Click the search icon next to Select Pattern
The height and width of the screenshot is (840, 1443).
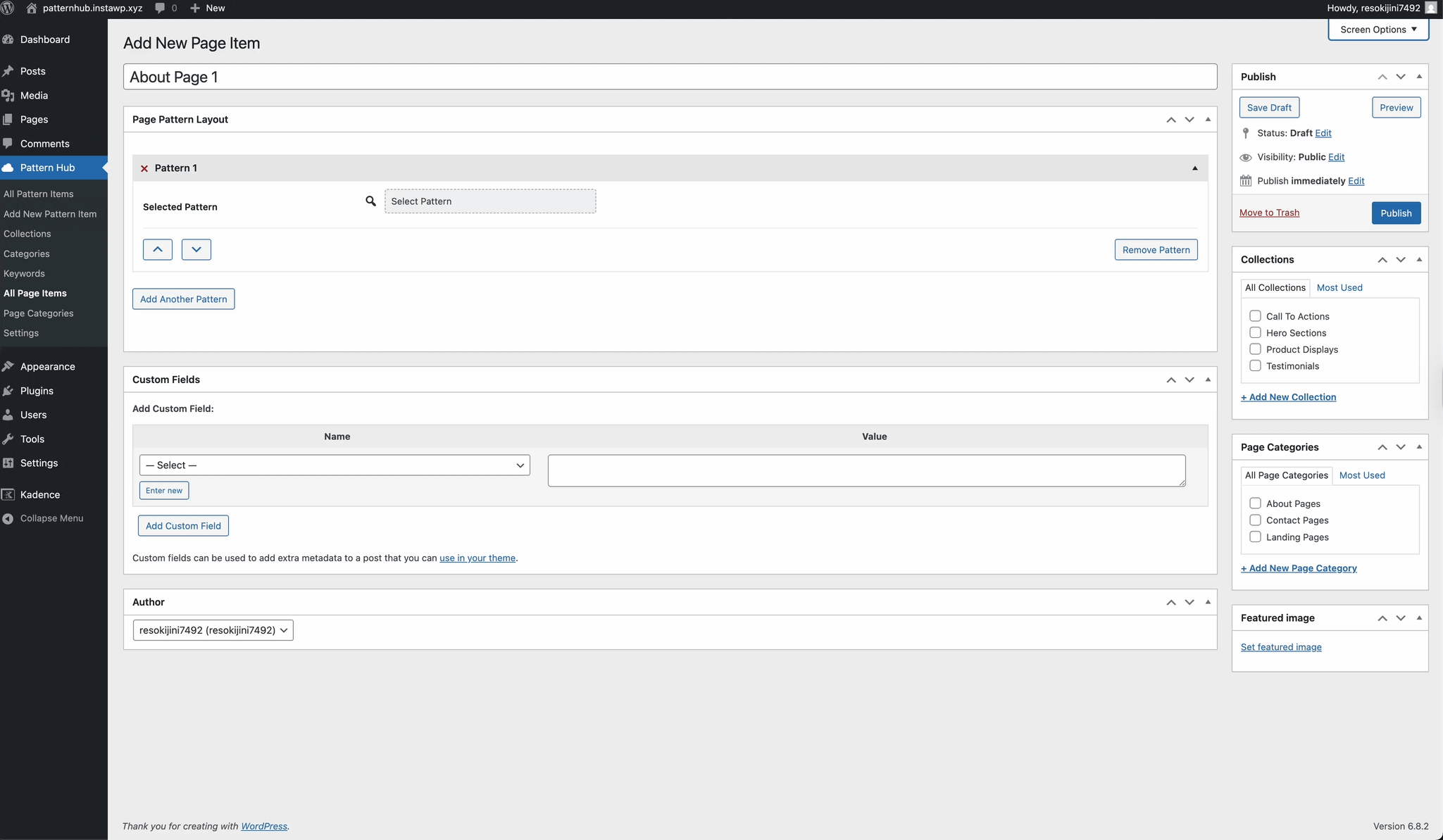(370, 201)
